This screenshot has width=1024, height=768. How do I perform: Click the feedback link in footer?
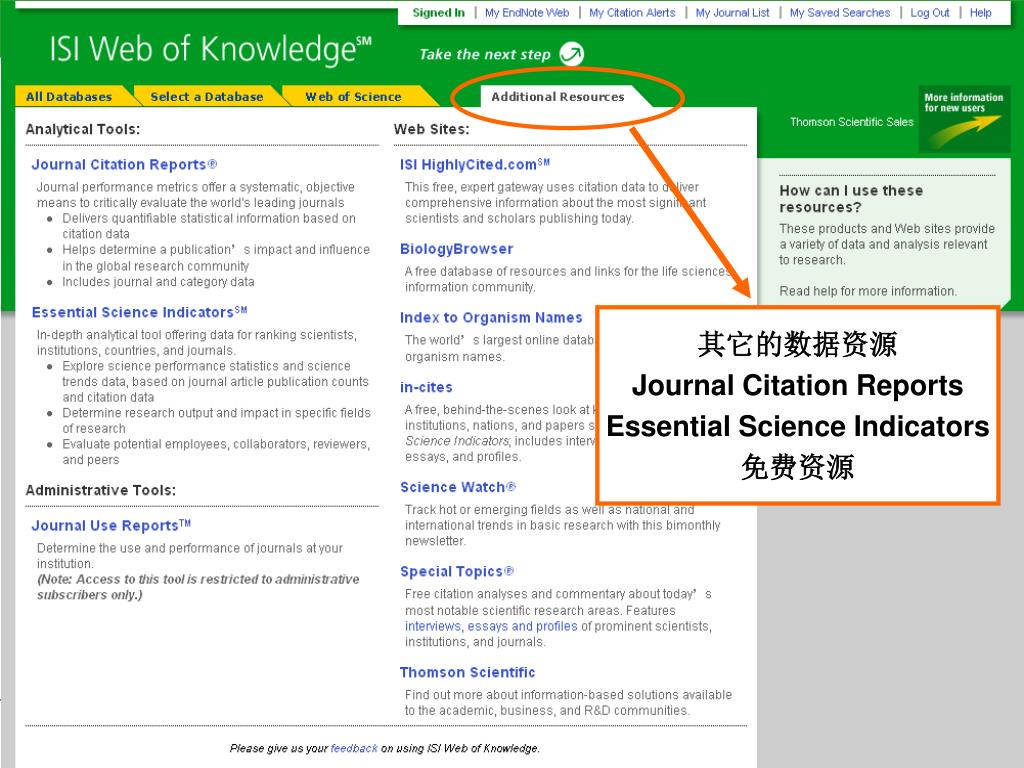click(354, 748)
